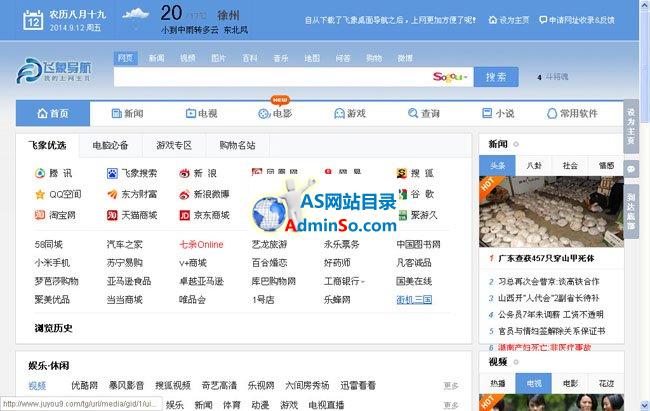Click the 设为主页 house icon
650x411 pixels.
pyautogui.click(x=492, y=19)
